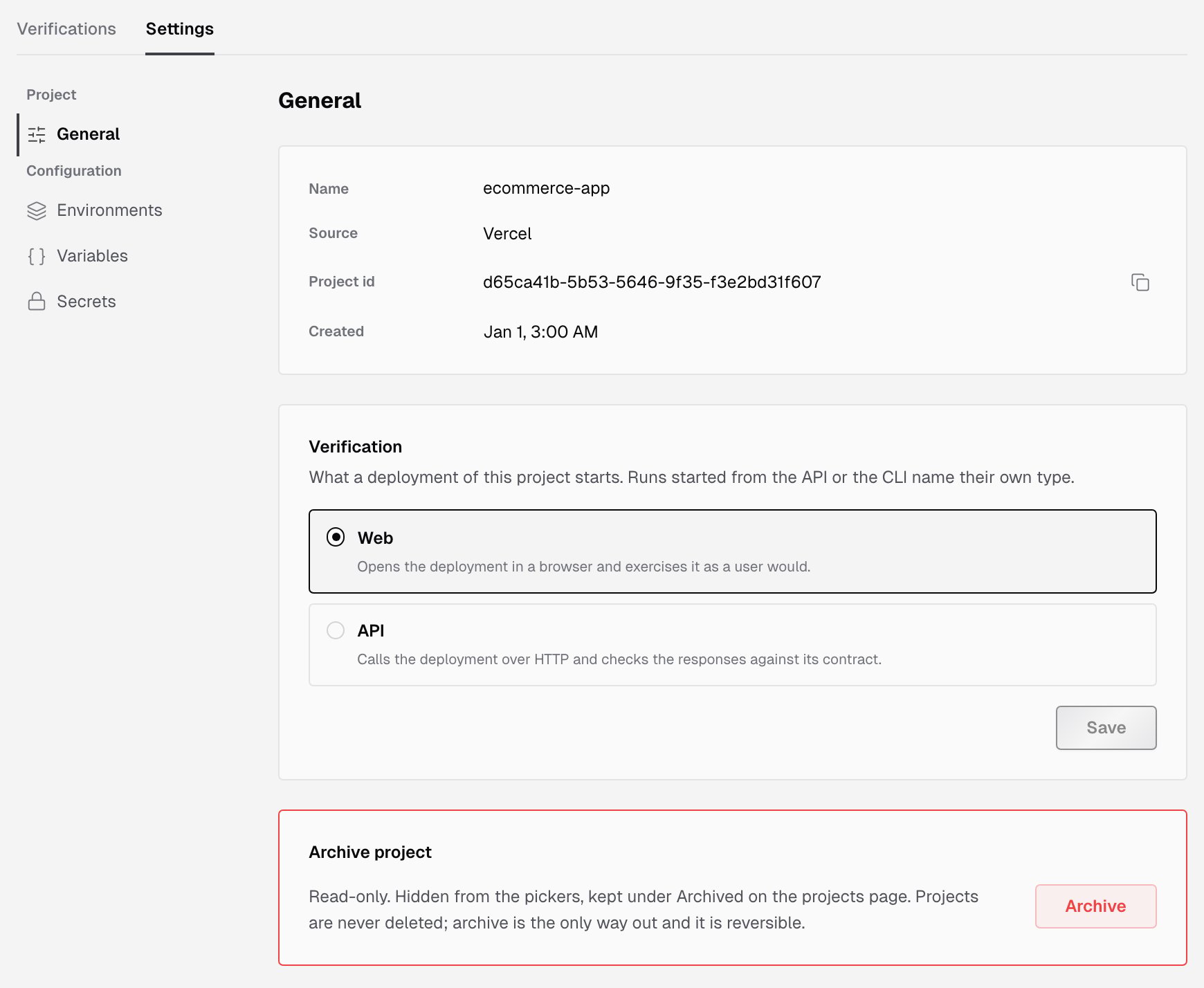The image size is (1204, 988).
Task: Click the Project sidebar group label
Action: tap(51, 95)
